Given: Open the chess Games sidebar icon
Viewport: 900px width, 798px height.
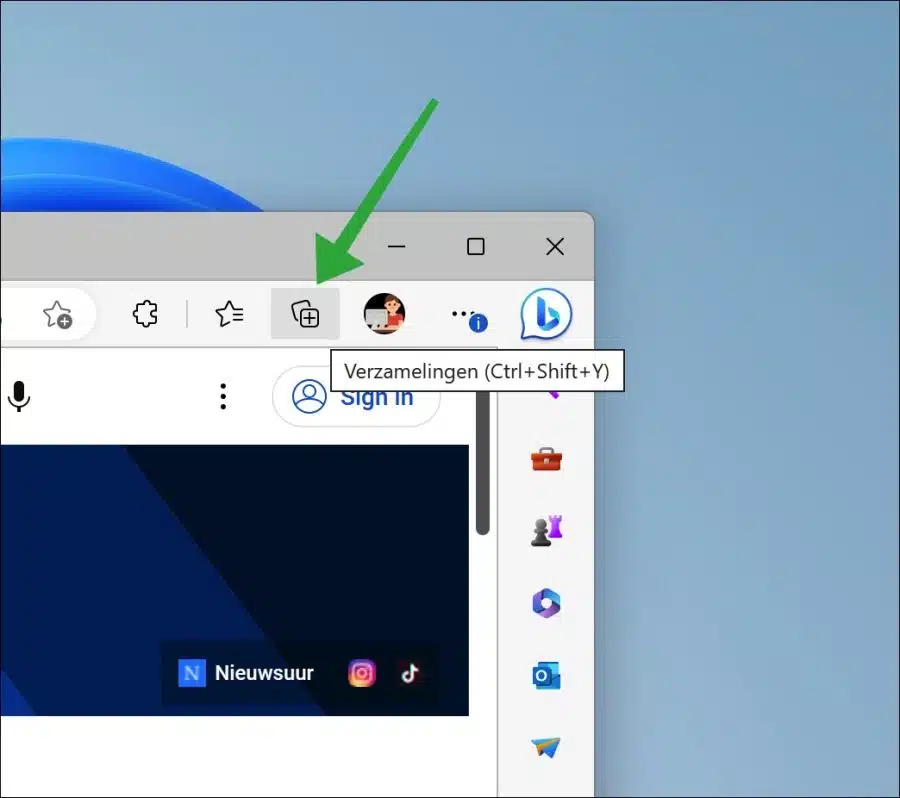Looking at the screenshot, I should click(546, 530).
